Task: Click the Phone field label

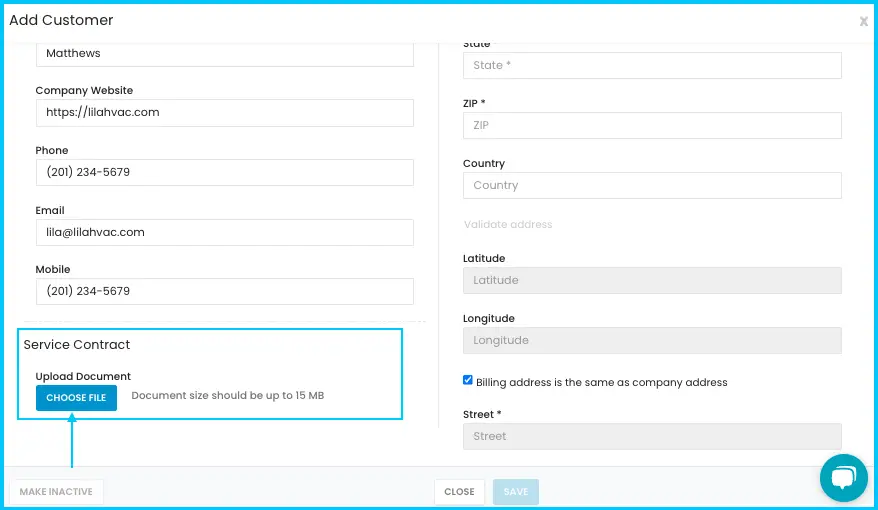Action: click(52, 150)
